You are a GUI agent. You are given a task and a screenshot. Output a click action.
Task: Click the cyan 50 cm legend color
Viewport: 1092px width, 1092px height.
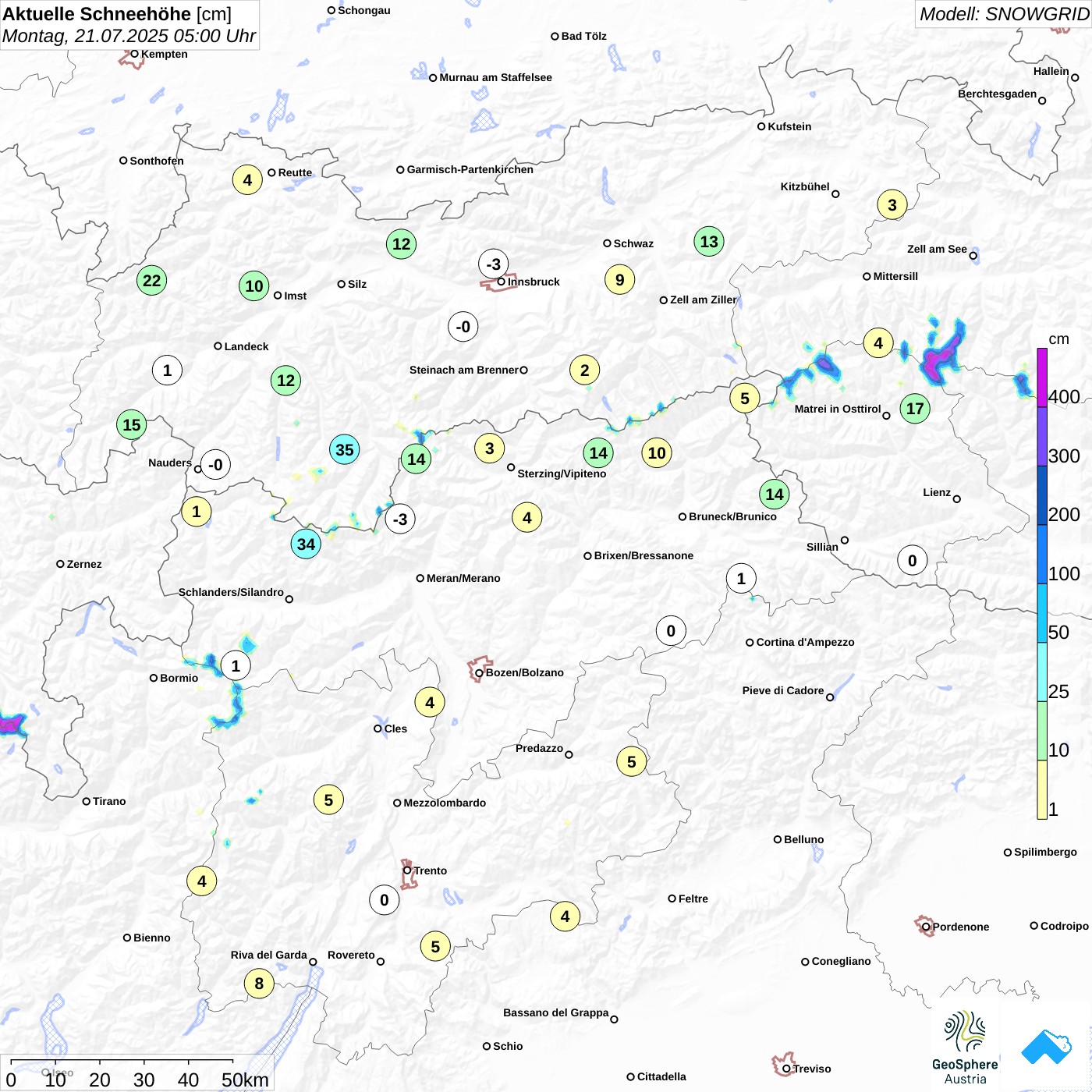click(1042, 613)
